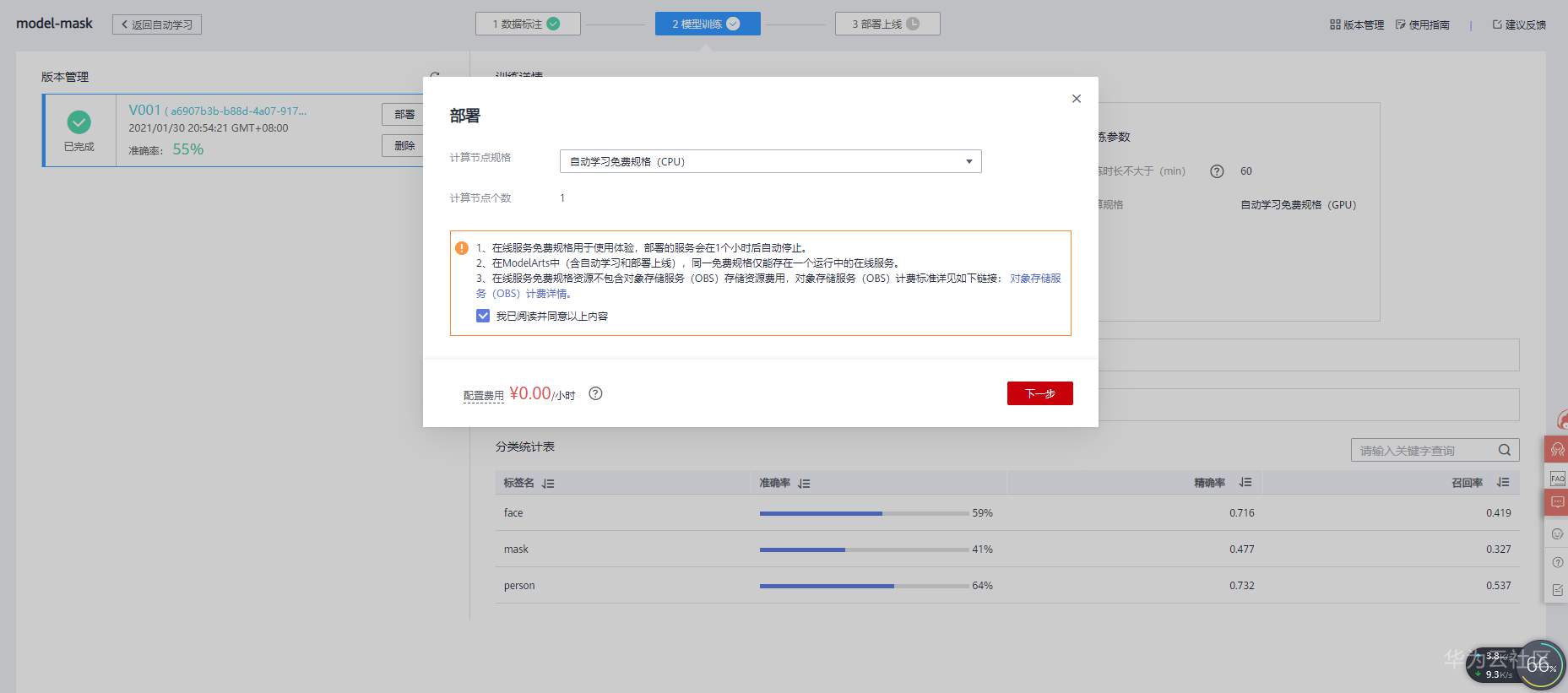This screenshot has height=693, width=1568.
Task: Select step 2 模型训练
Action: coord(708,24)
